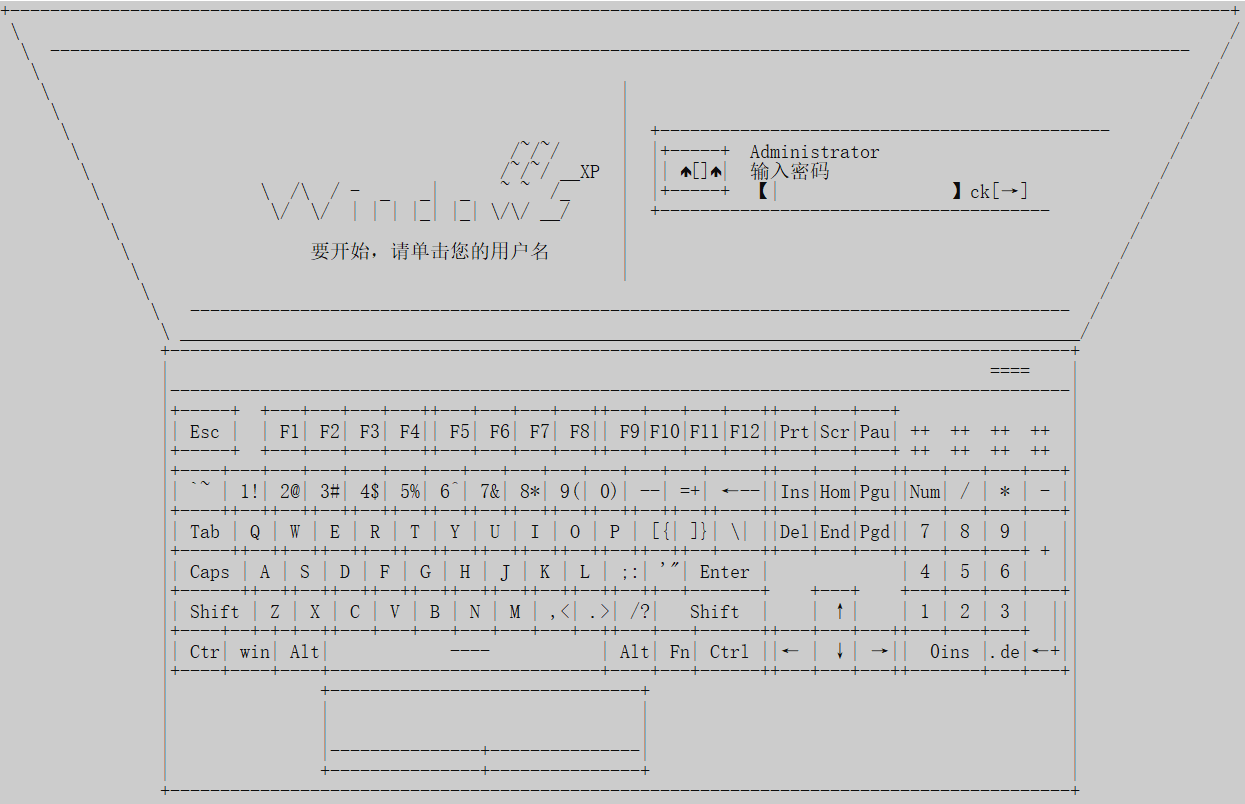Click the R letter key
The image size is (1245, 804).
(375, 532)
